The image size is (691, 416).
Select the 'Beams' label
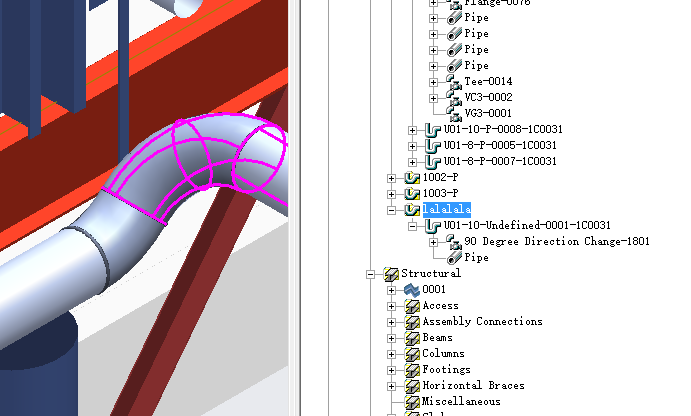pos(437,337)
